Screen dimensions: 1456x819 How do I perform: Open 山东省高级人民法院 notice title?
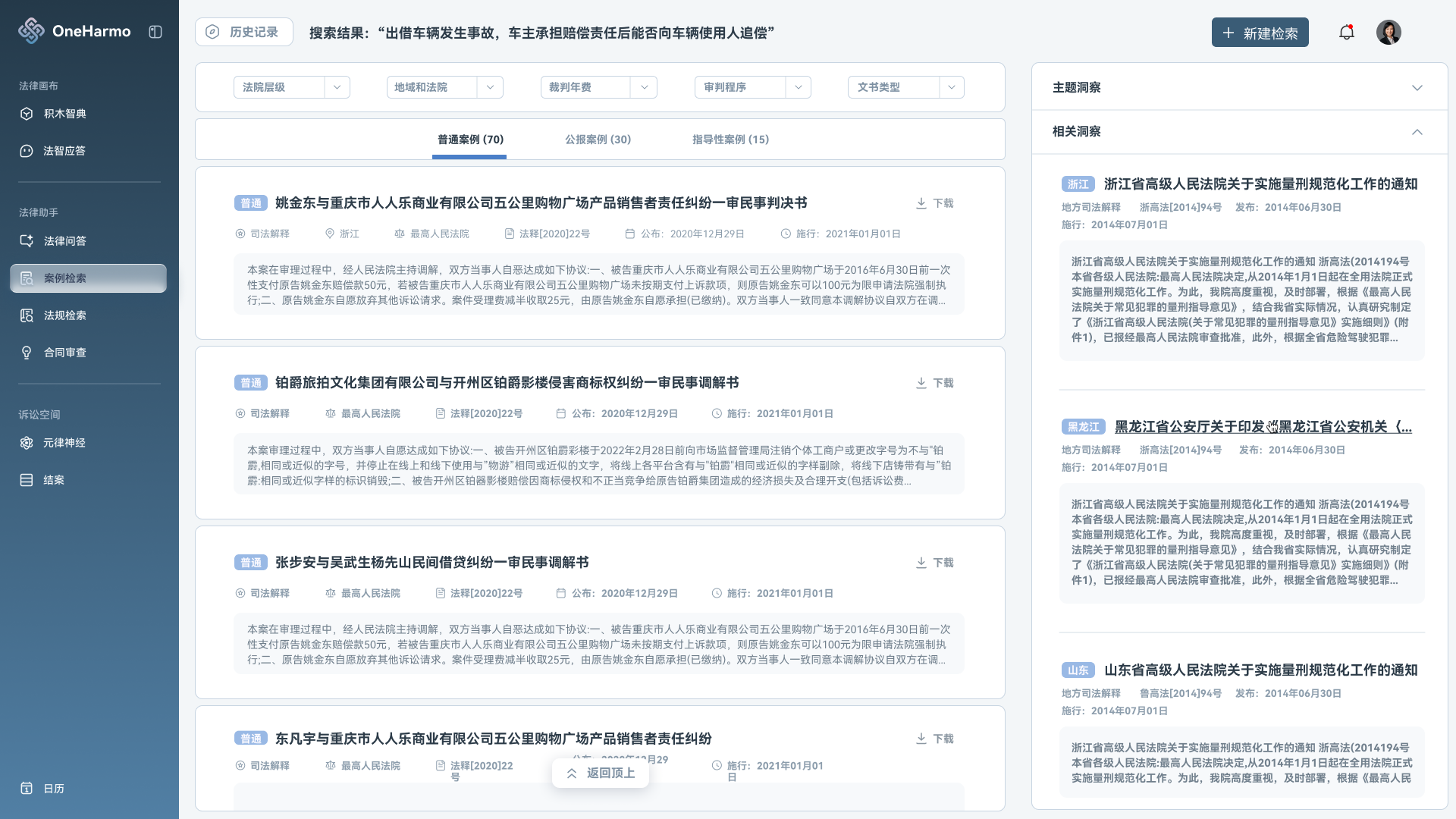pos(1260,670)
